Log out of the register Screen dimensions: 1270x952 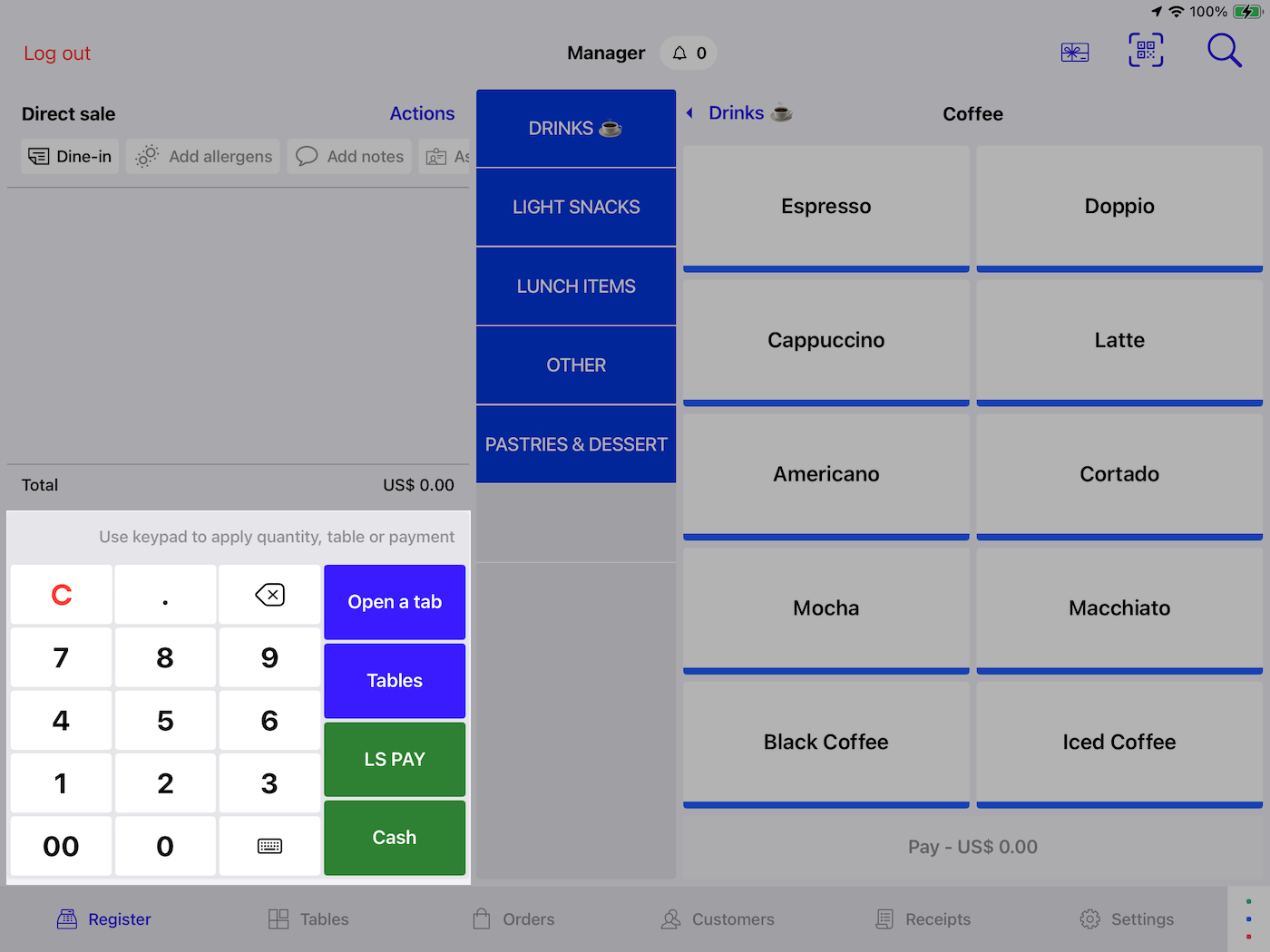tap(56, 53)
